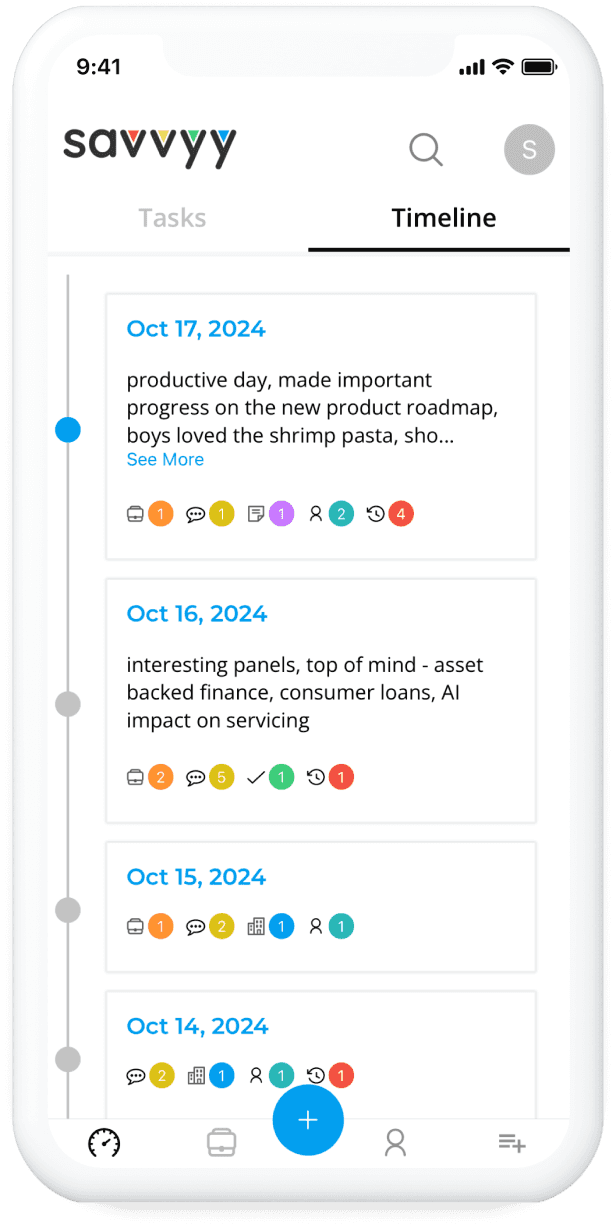
Task: Open the dashboard speedometer icon in bottom navigation
Action: [x=104, y=1141]
